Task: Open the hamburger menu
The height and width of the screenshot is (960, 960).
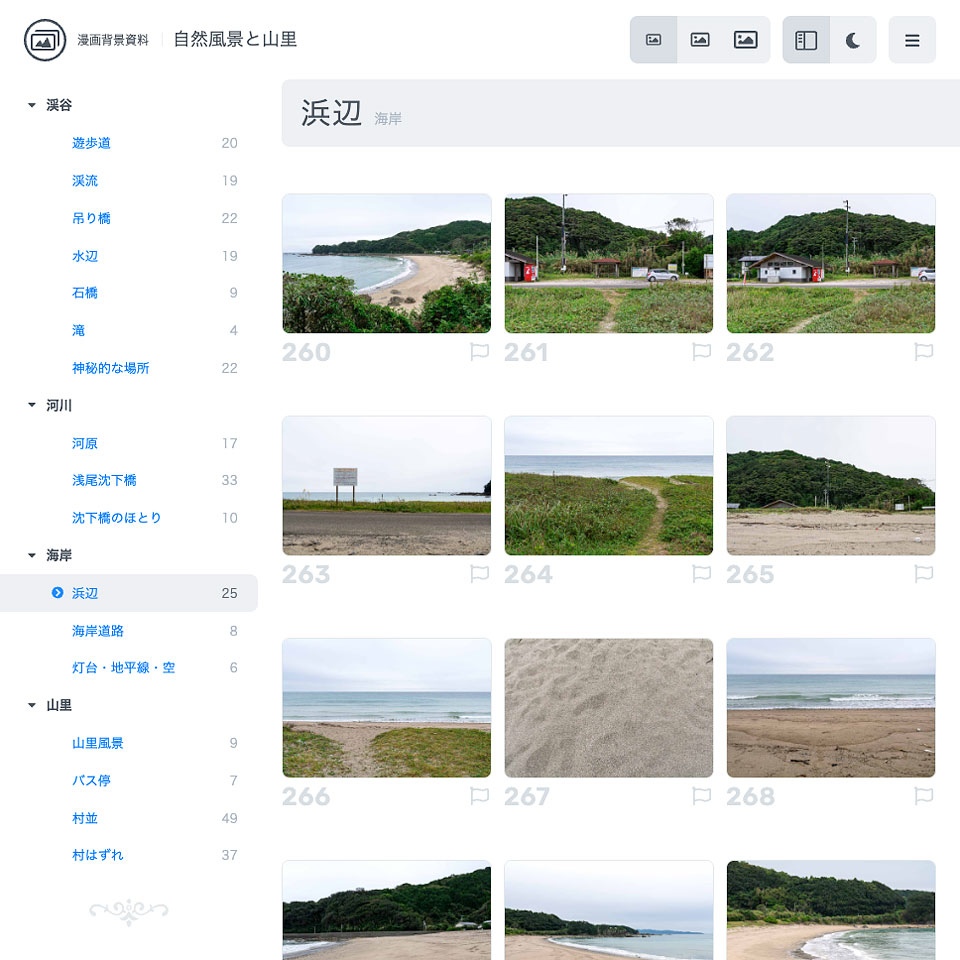Action: click(912, 40)
